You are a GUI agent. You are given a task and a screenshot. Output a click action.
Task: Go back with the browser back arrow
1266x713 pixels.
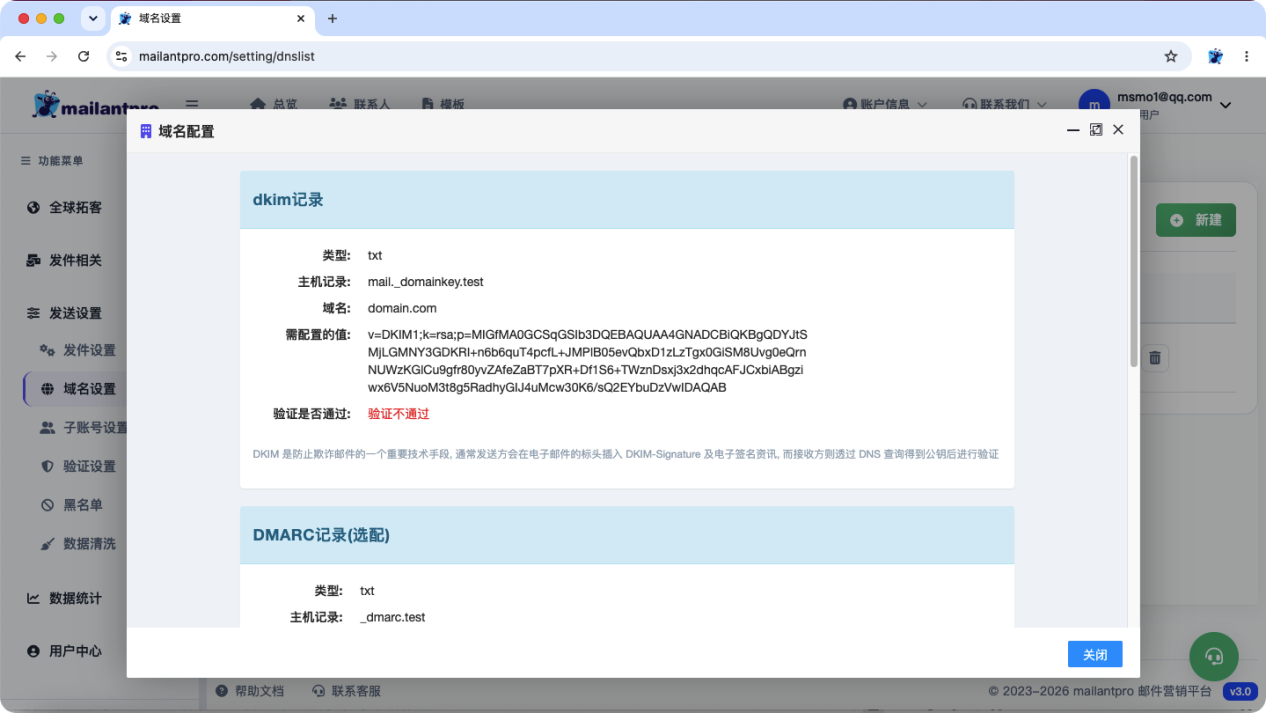(20, 56)
